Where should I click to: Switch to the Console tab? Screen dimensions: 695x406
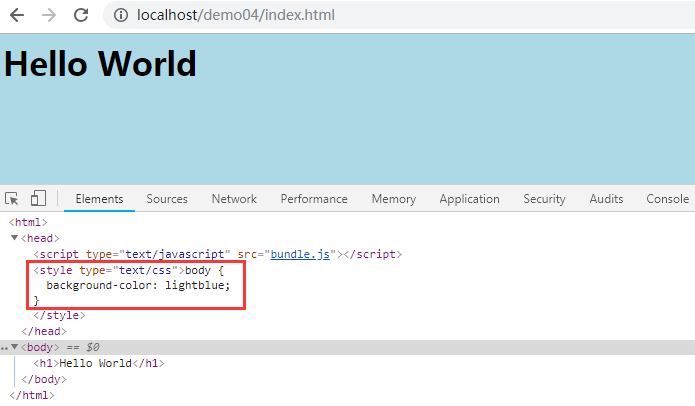tap(668, 199)
